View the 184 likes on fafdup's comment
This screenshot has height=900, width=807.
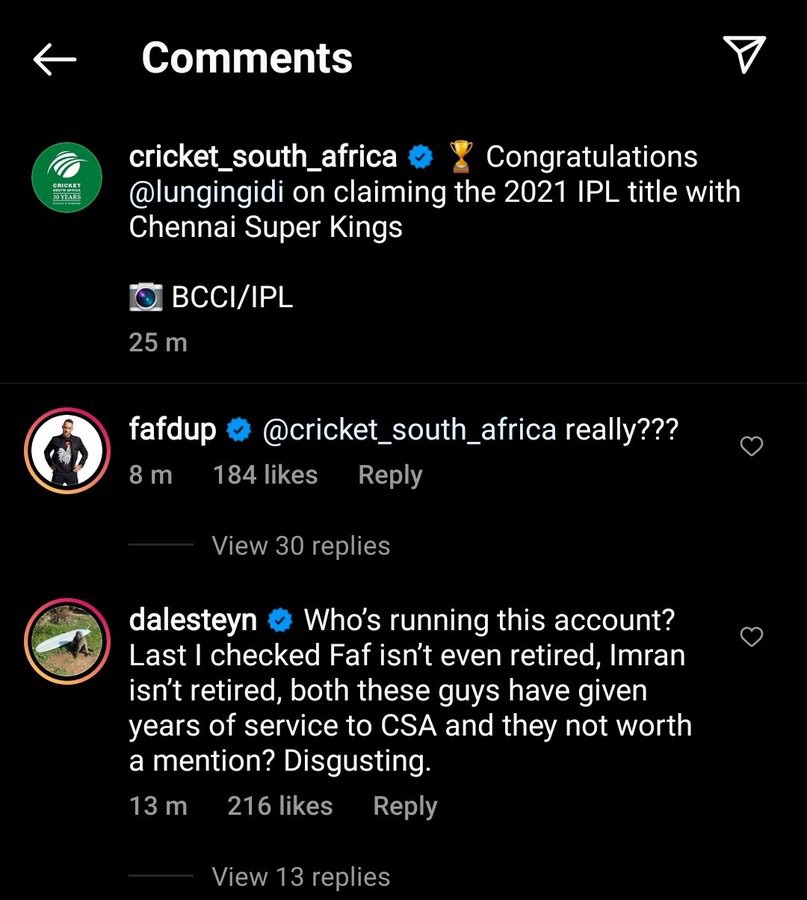[265, 476]
